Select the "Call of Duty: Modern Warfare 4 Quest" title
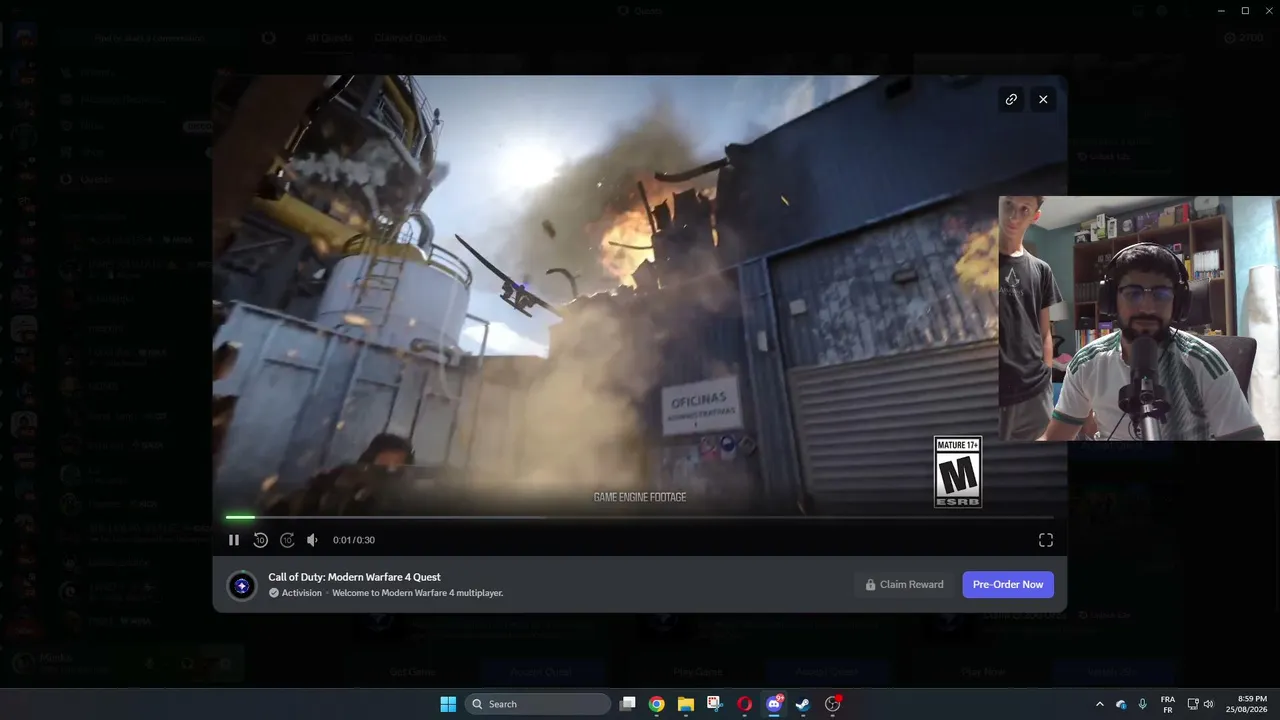 (354, 577)
